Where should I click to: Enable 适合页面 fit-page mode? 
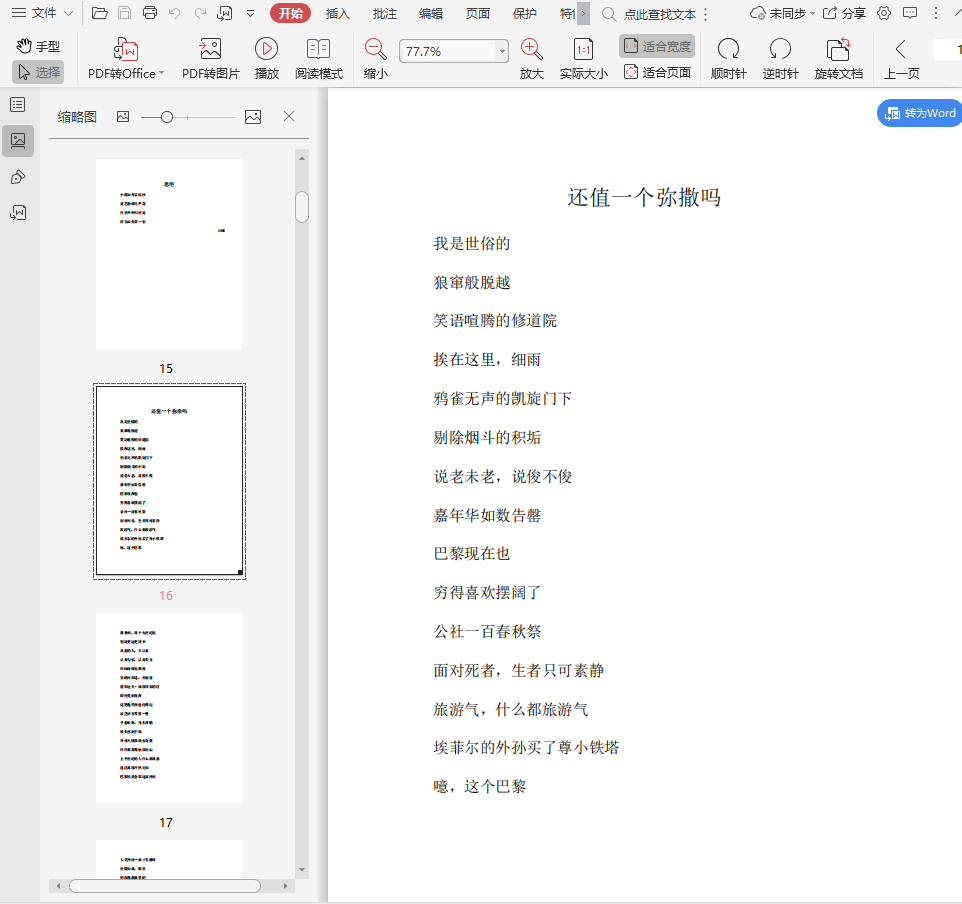point(657,72)
